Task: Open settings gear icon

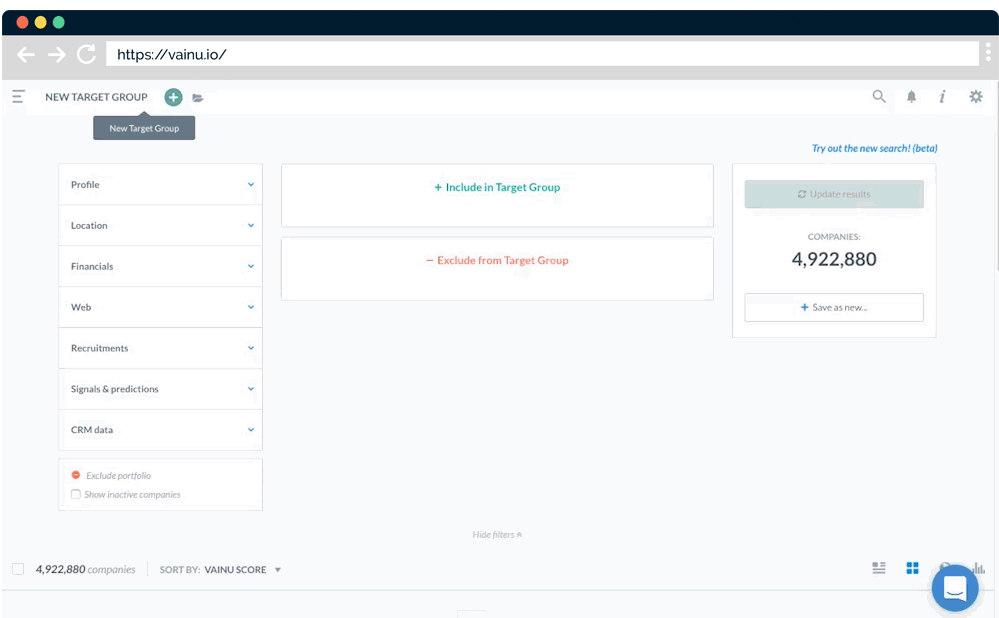Action: pyautogui.click(x=976, y=97)
